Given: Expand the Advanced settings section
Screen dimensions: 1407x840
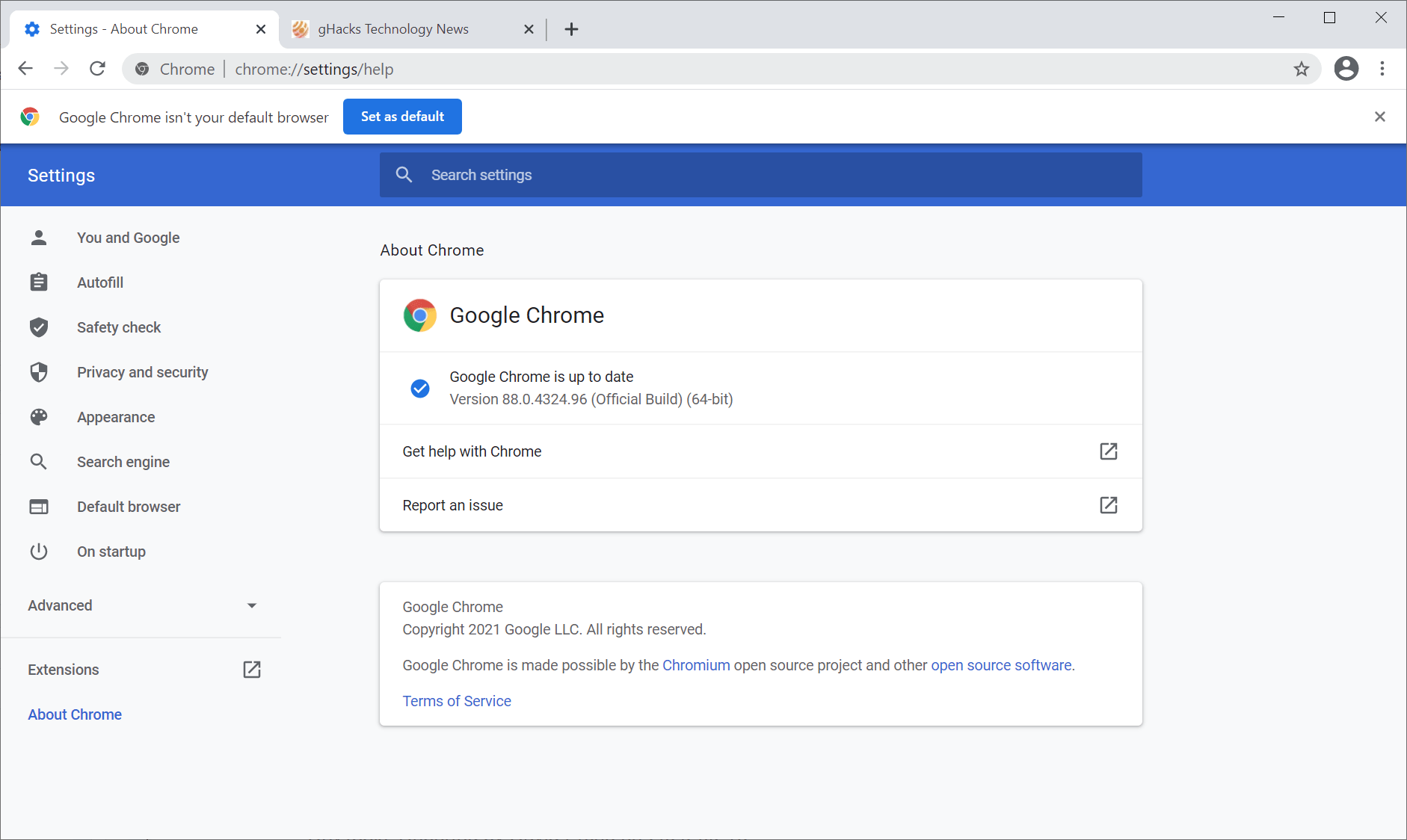Looking at the screenshot, I should pyautogui.click(x=142, y=605).
